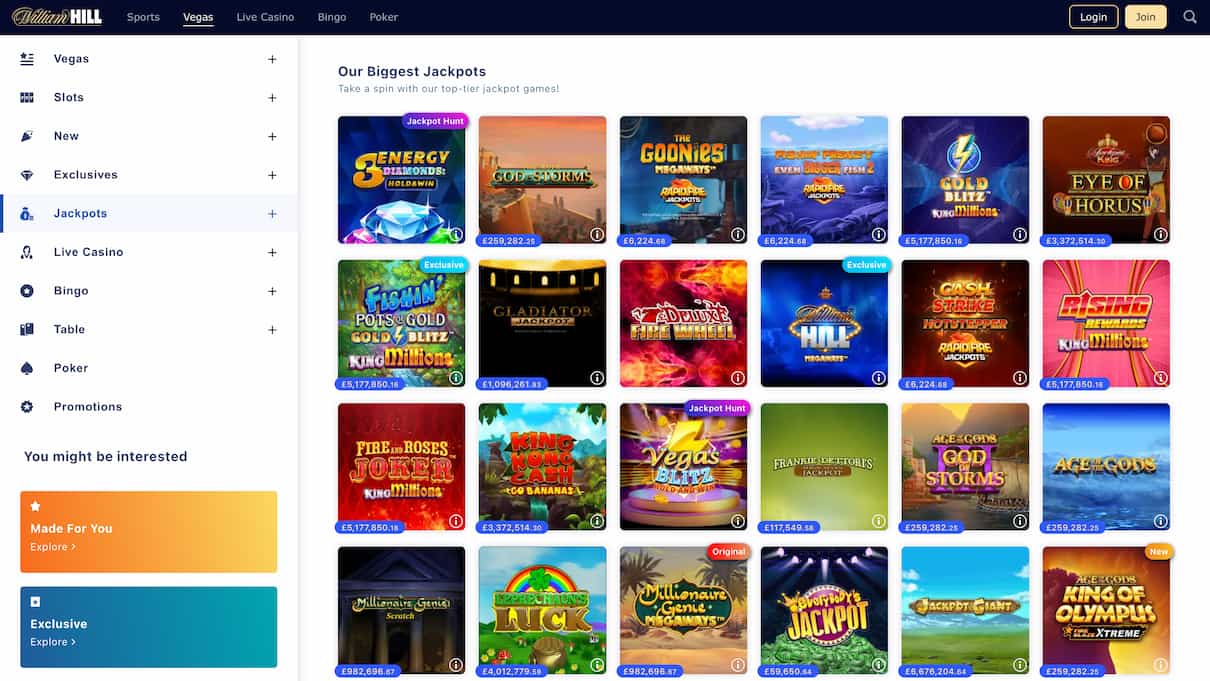The height and width of the screenshot is (681, 1210).
Task: Launch the Millionaire Genie Megaways game
Action: [683, 611]
